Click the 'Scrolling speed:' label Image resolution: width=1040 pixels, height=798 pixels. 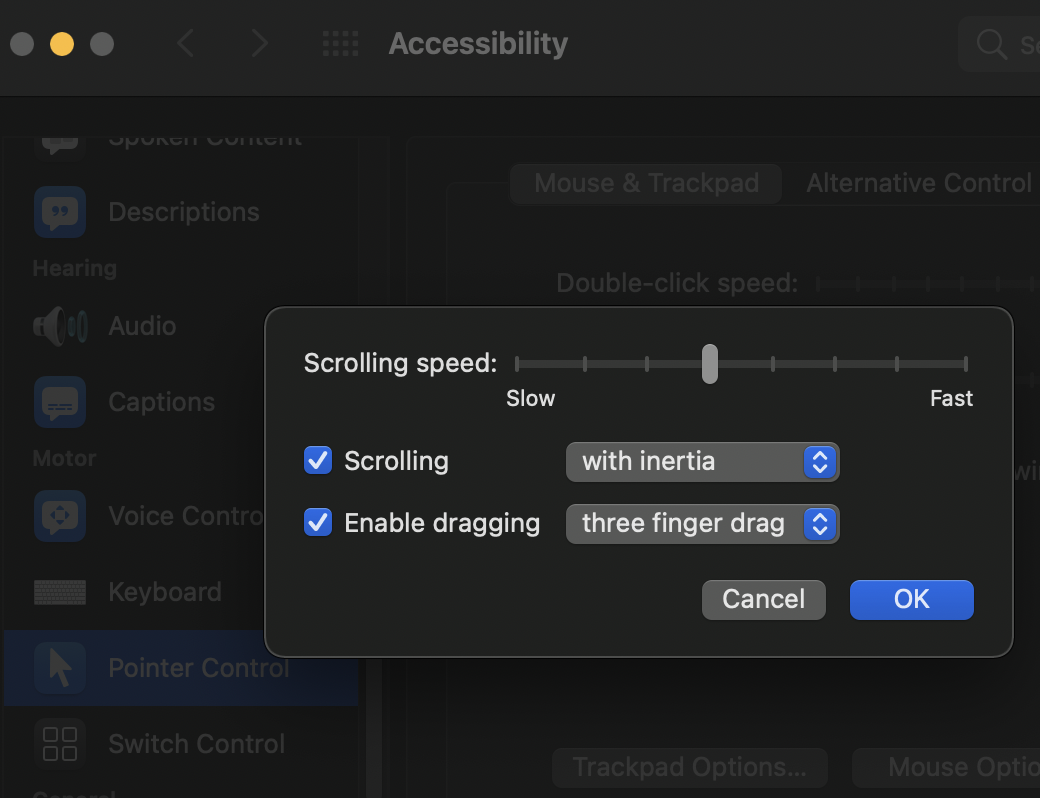click(400, 363)
